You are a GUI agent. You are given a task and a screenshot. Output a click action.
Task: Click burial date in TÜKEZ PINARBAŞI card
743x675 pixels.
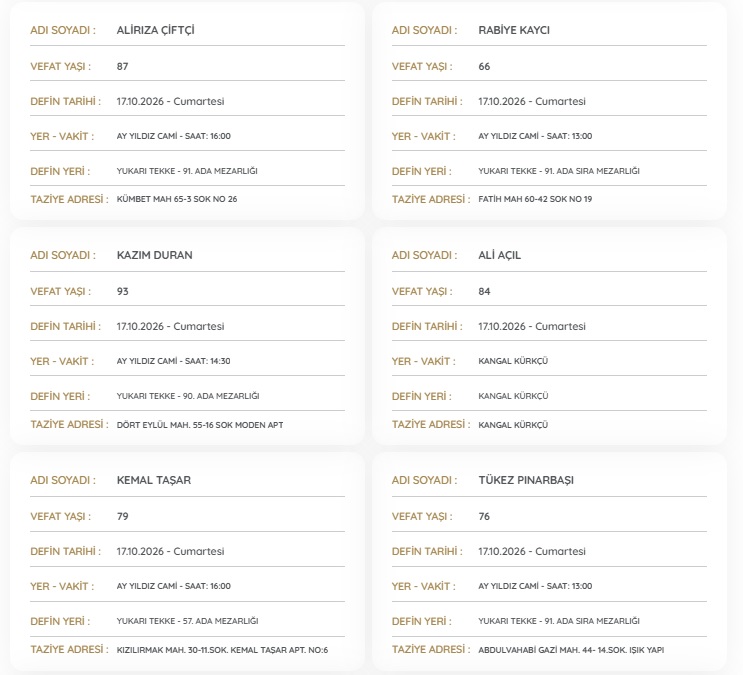(x=532, y=551)
